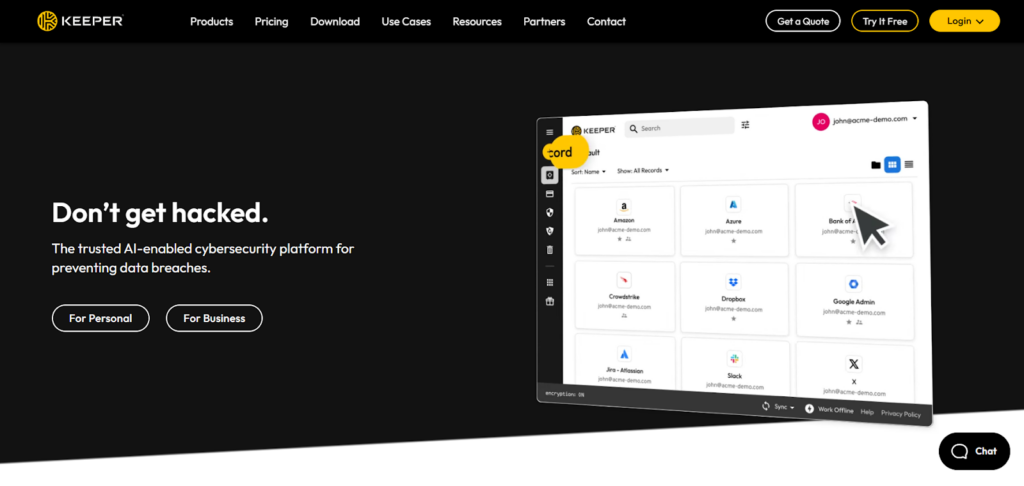Open the Products menu

pos(212,22)
